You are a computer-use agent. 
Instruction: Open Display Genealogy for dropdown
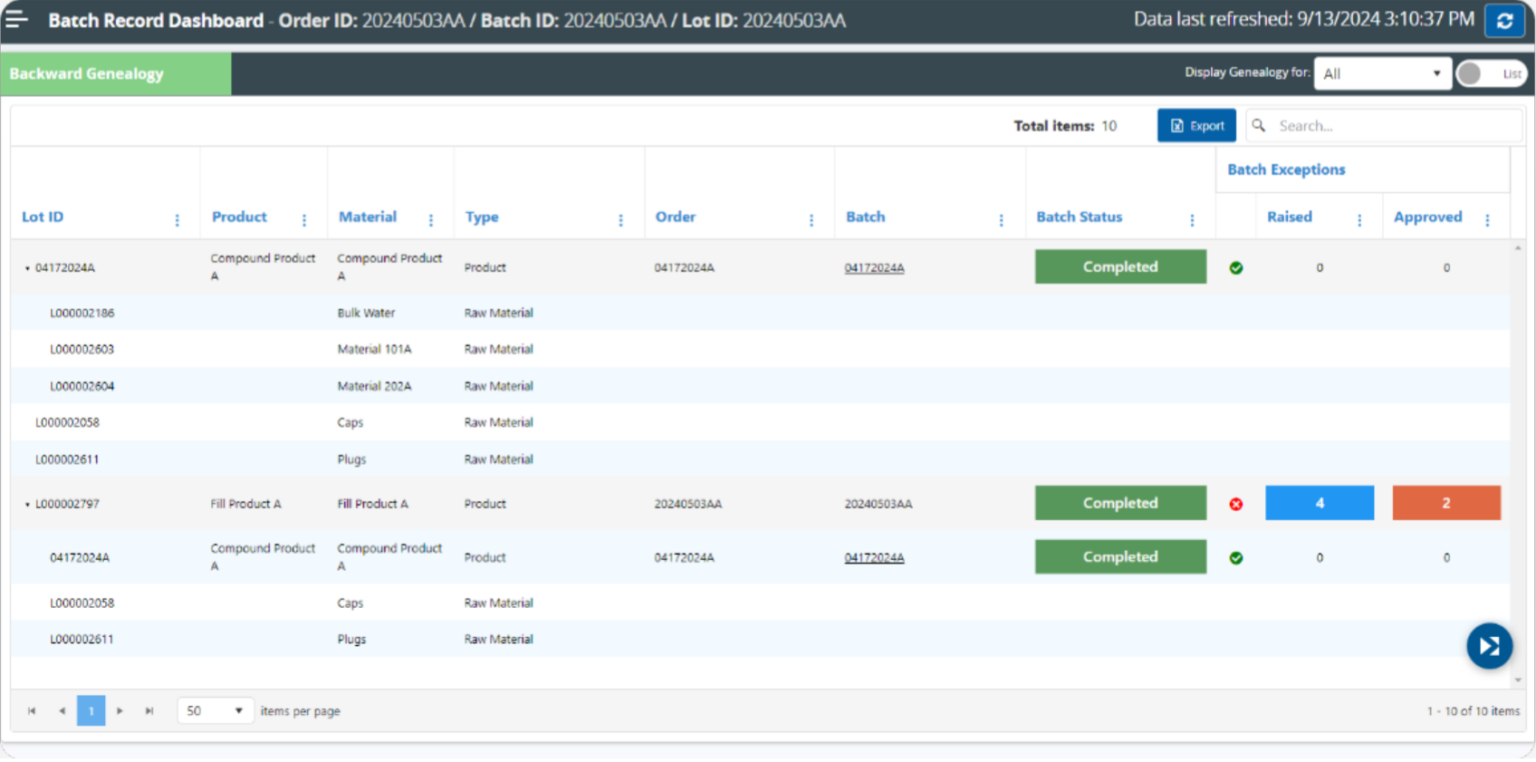[1382, 74]
